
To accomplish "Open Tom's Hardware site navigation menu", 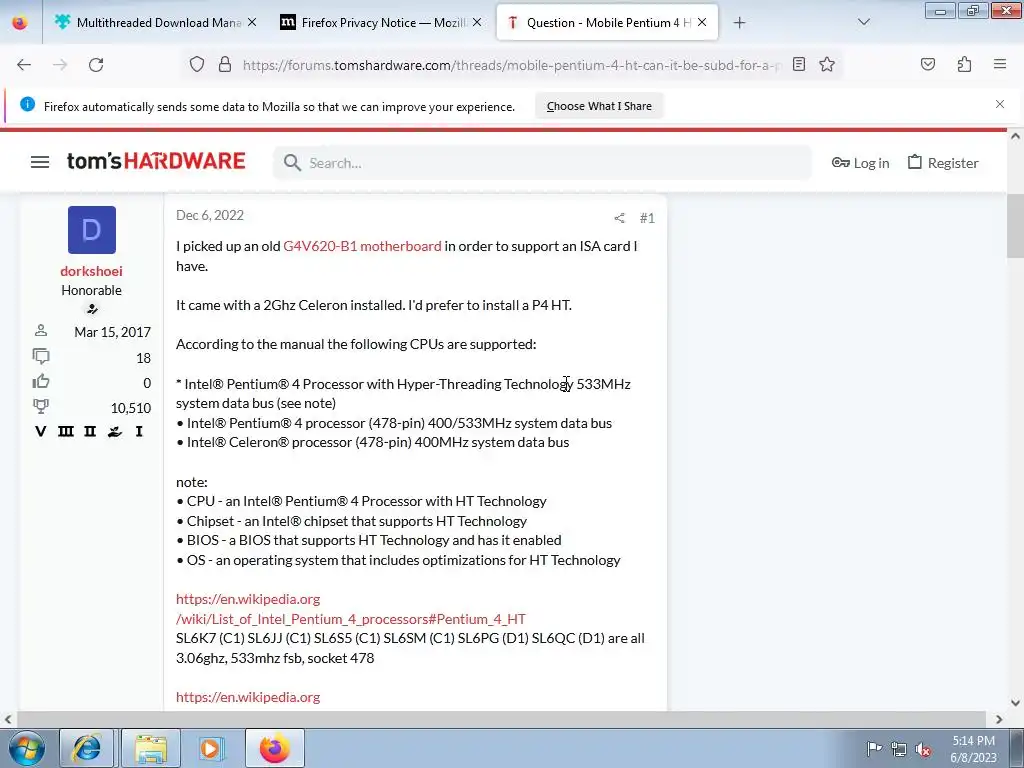I will [40, 162].
